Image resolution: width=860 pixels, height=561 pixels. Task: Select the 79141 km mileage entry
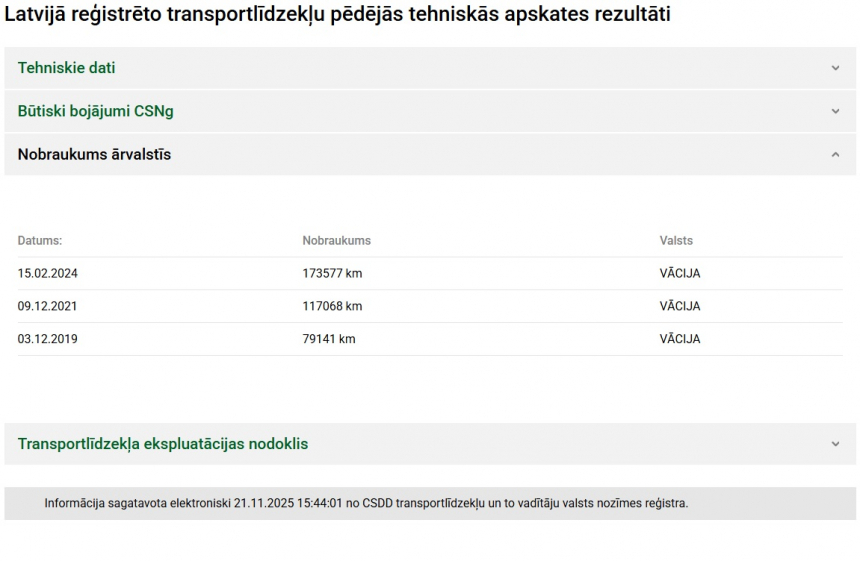[x=329, y=339]
